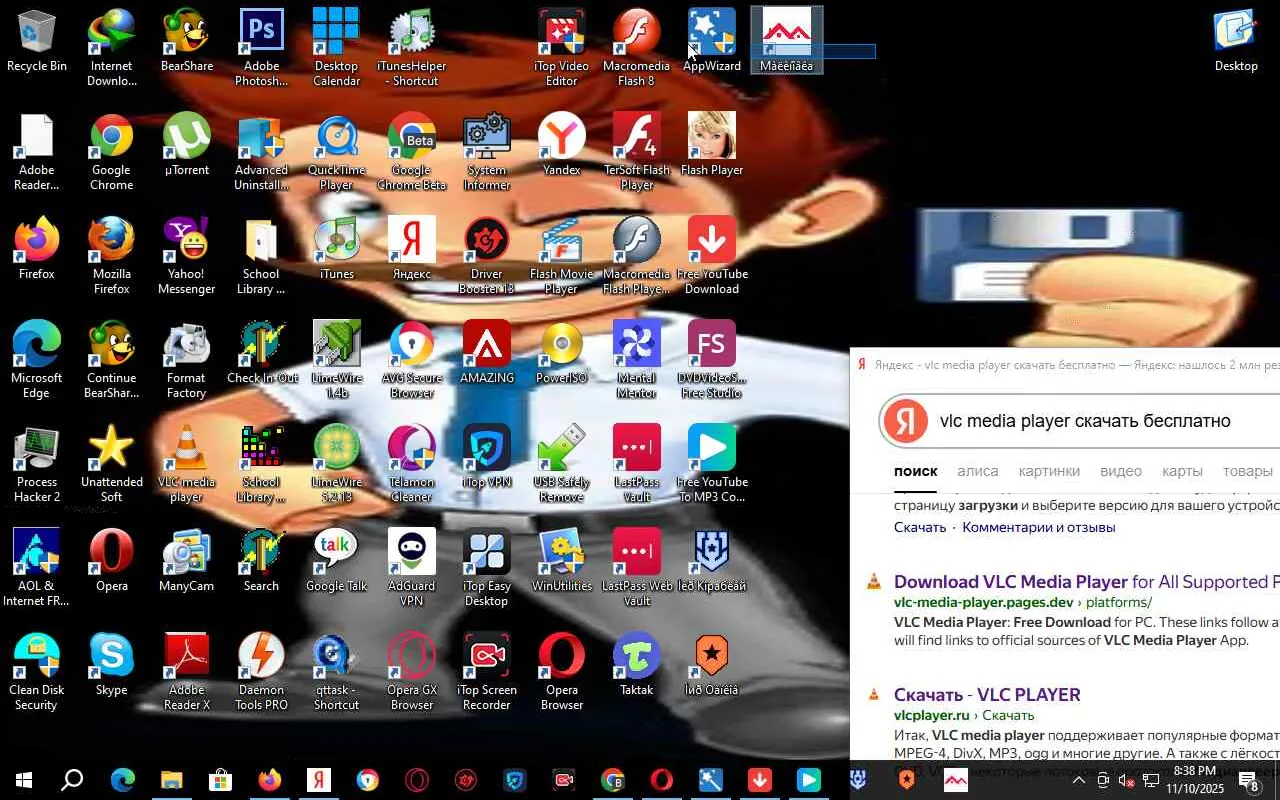
Task: Open 'Download VLC Media Player' search result
Action: (1087, 582)
